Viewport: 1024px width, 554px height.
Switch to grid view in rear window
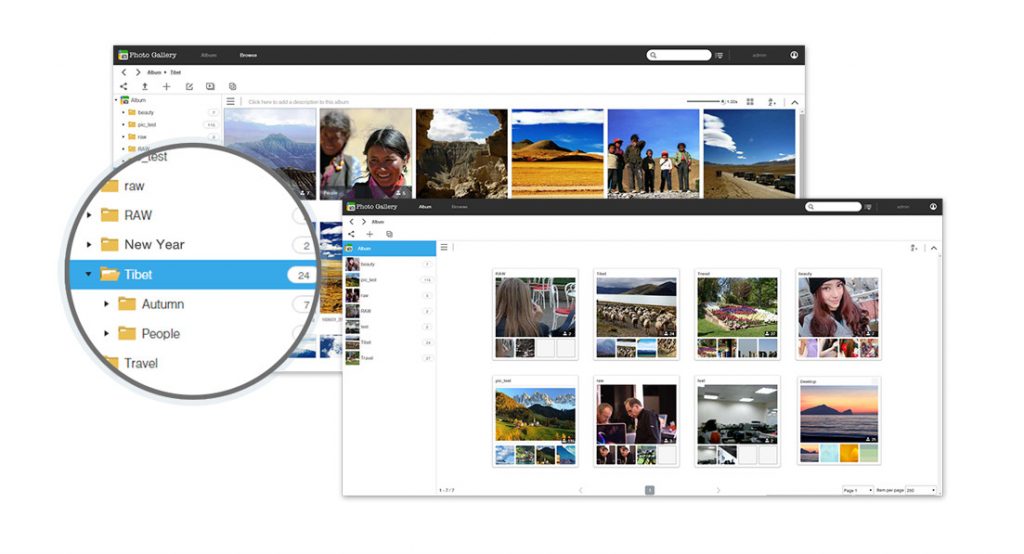(750, 102)
